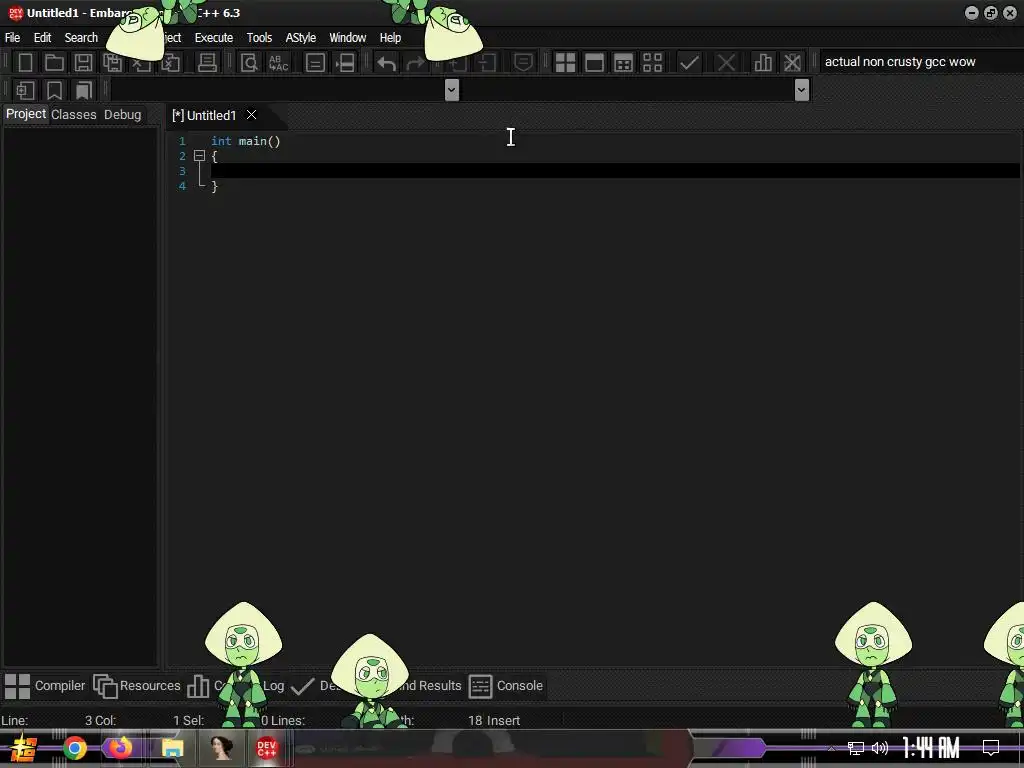
Task: Click the Go to line toolbar icon
Action: point(345,63)
